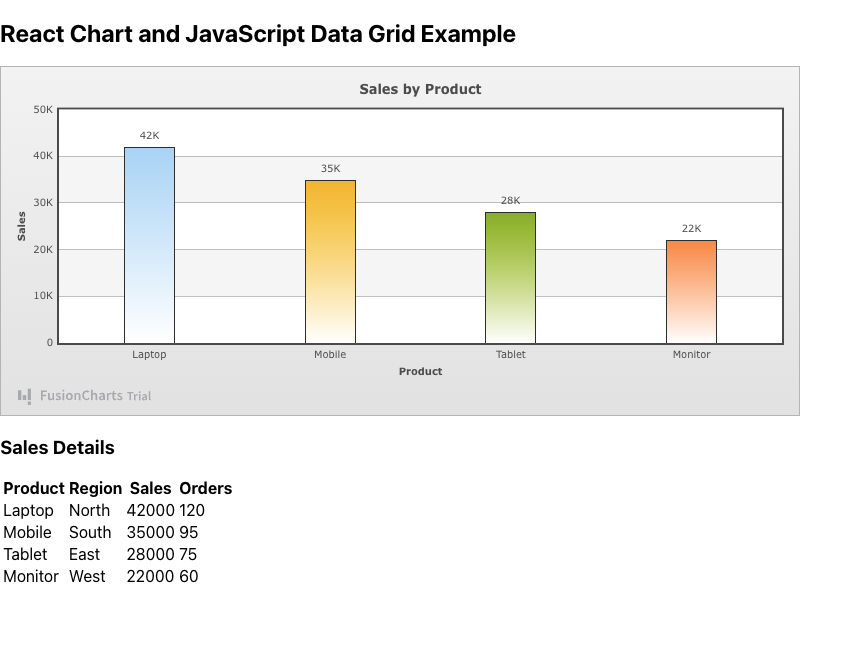Click the Monitor x-axis label
This screenshot has width=857, height=669.
click(x=691, y=354)
